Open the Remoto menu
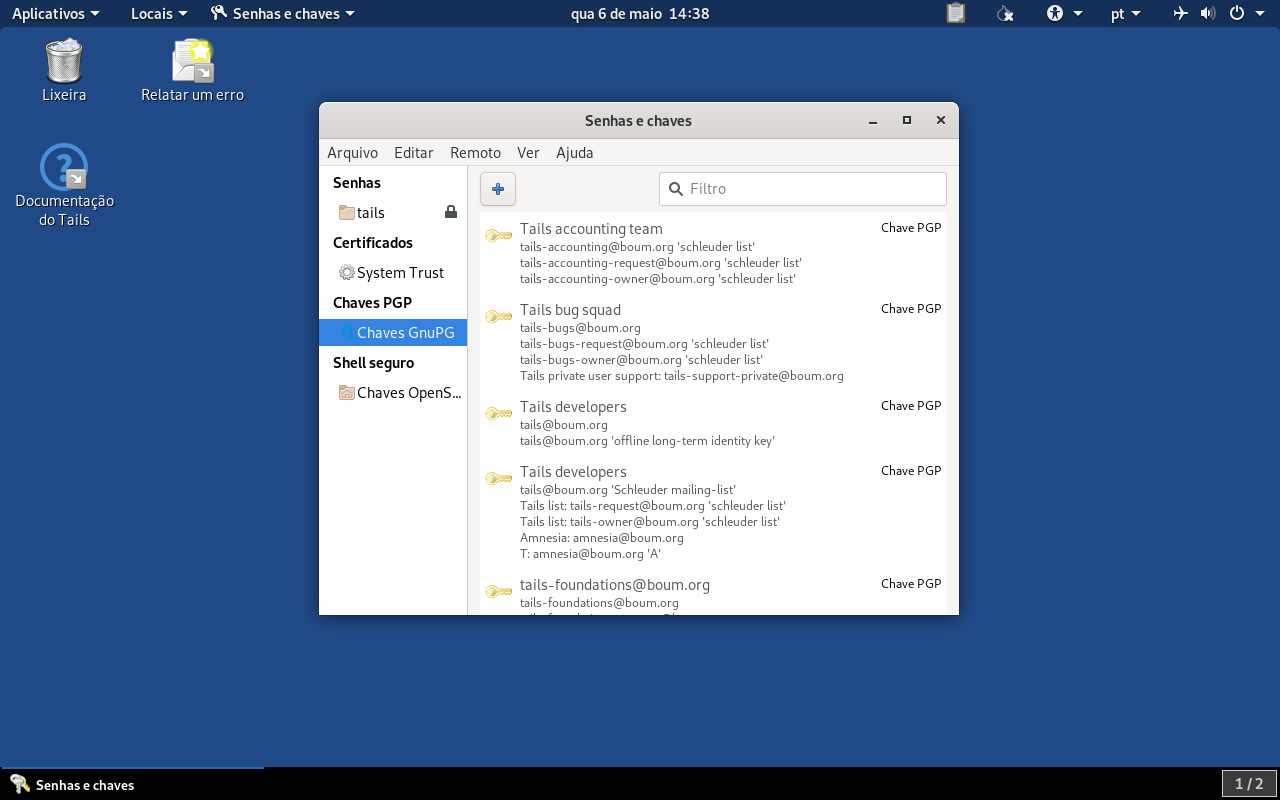This screenshot has width=1280, height=800. [x=475, y=153]
